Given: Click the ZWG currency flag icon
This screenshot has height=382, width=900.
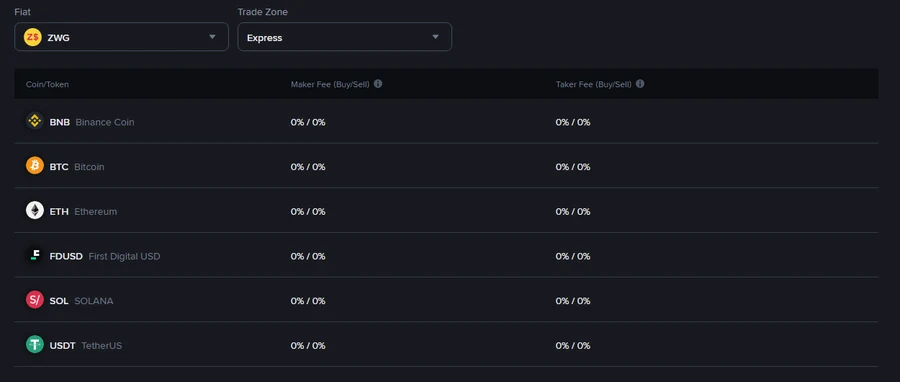Looking at the screenshot, I should coord(33,37).
